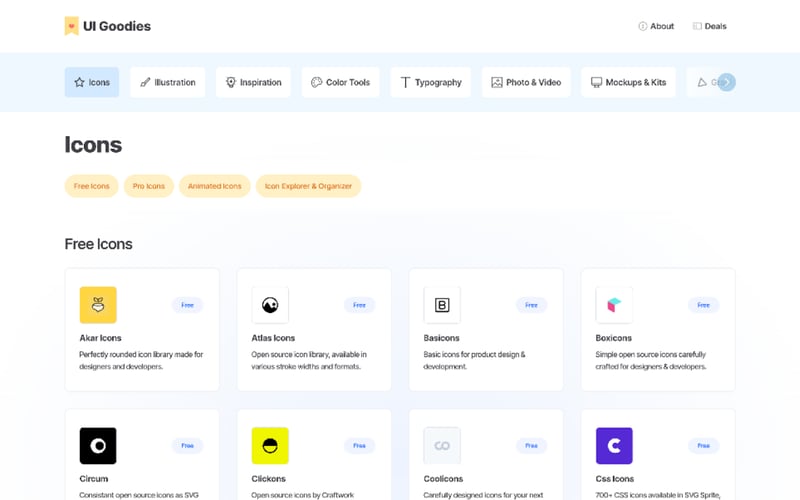Click the lightbulb icon beside Inspiration
Screen dimensions: 800x500
[x=231, y=82]
